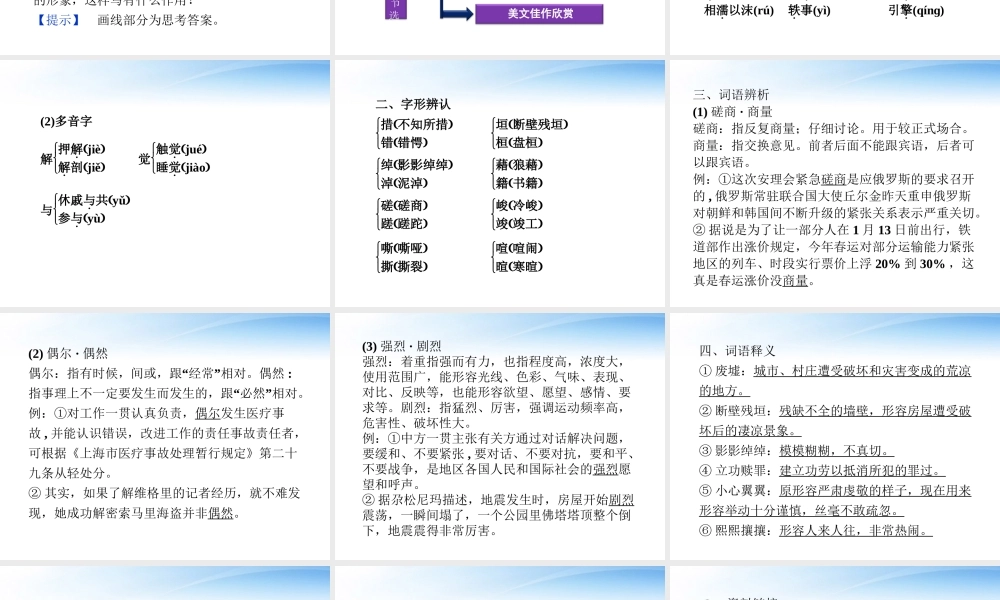Open the 词语释义 slide thumbnail
This screenshot has height=600, width=1000.
tap(835, 436)
